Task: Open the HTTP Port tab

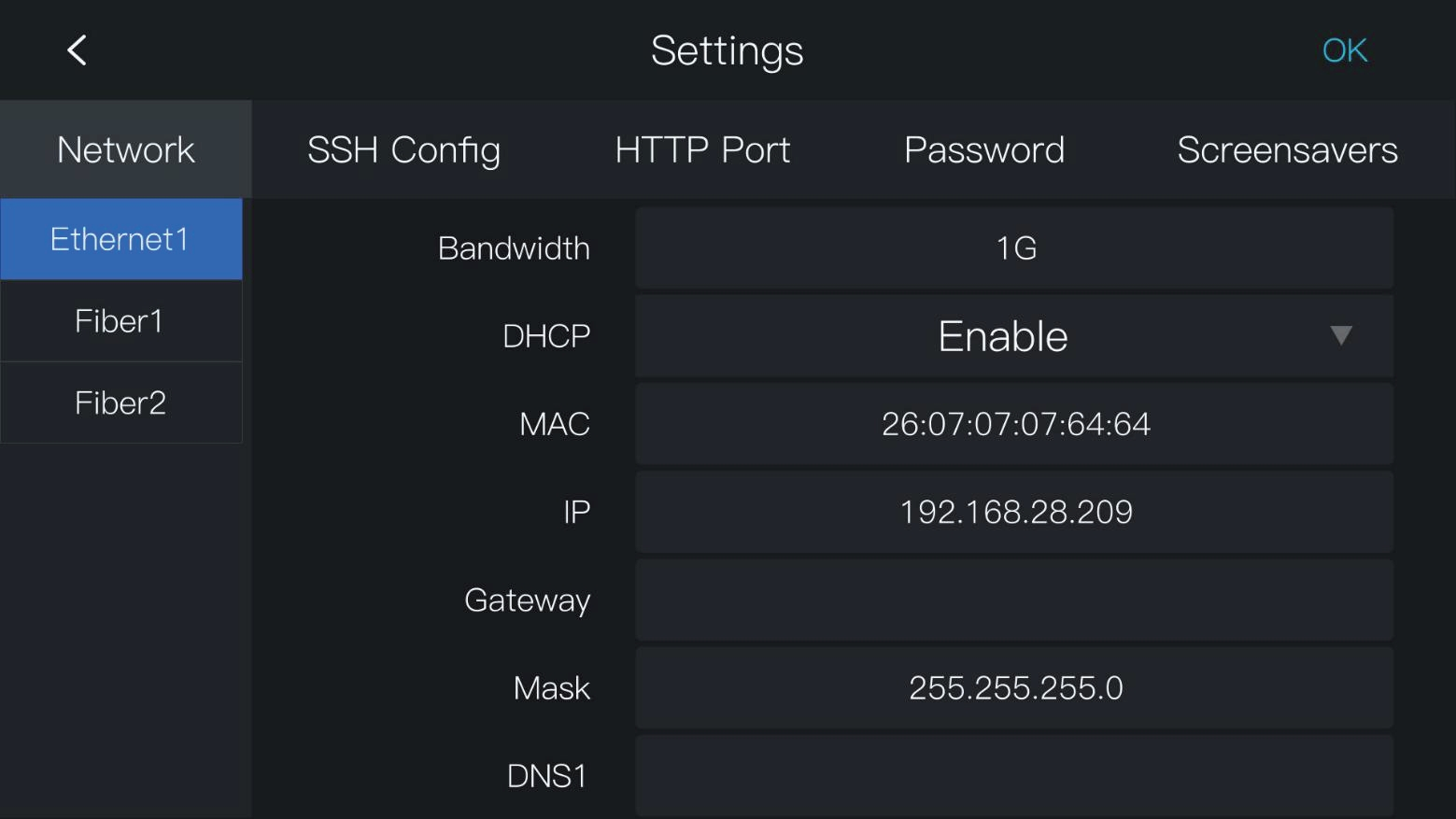Action: point(702,149)
